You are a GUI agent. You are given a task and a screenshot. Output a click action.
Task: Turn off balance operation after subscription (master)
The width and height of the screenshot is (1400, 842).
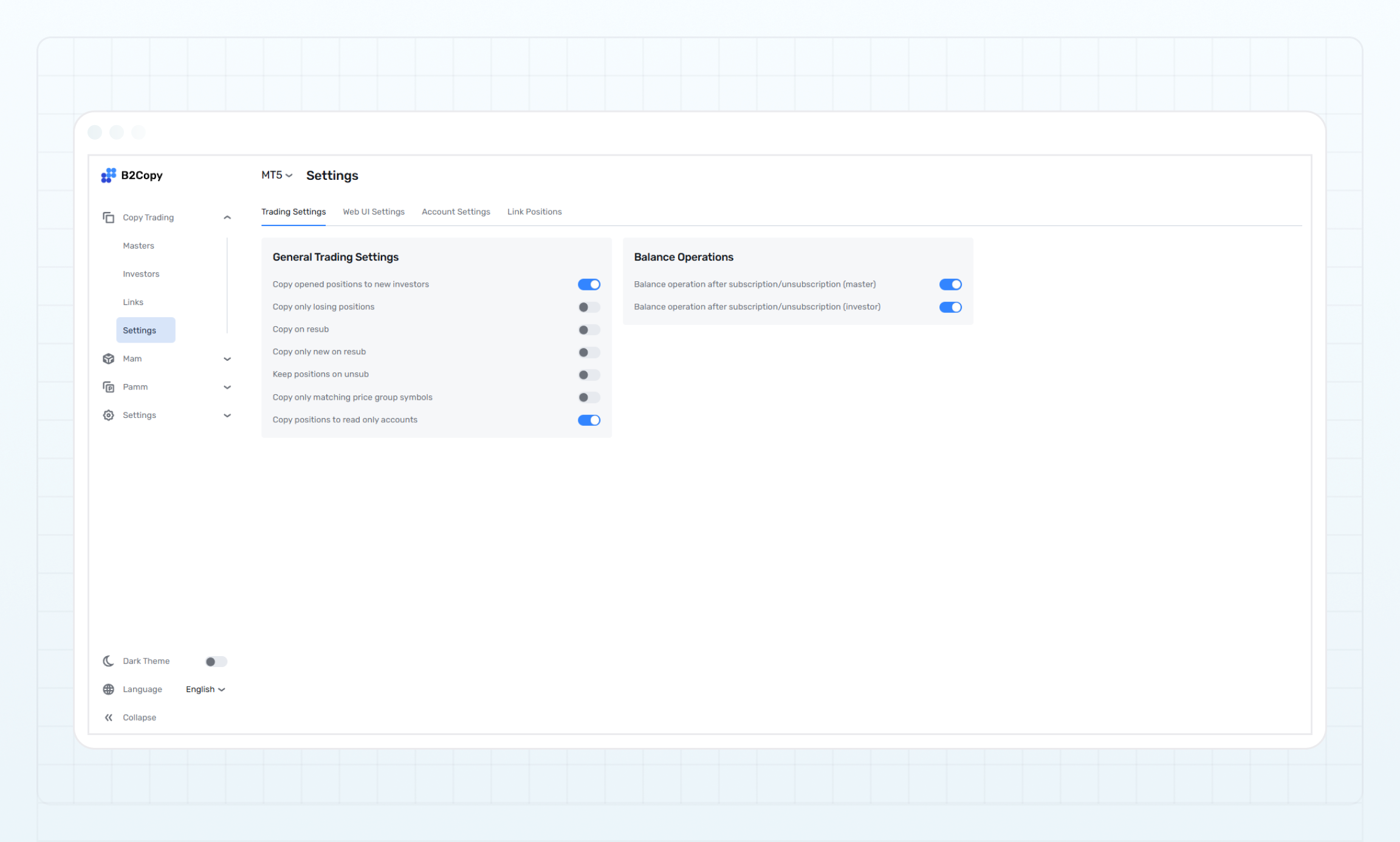pos(950,284)
